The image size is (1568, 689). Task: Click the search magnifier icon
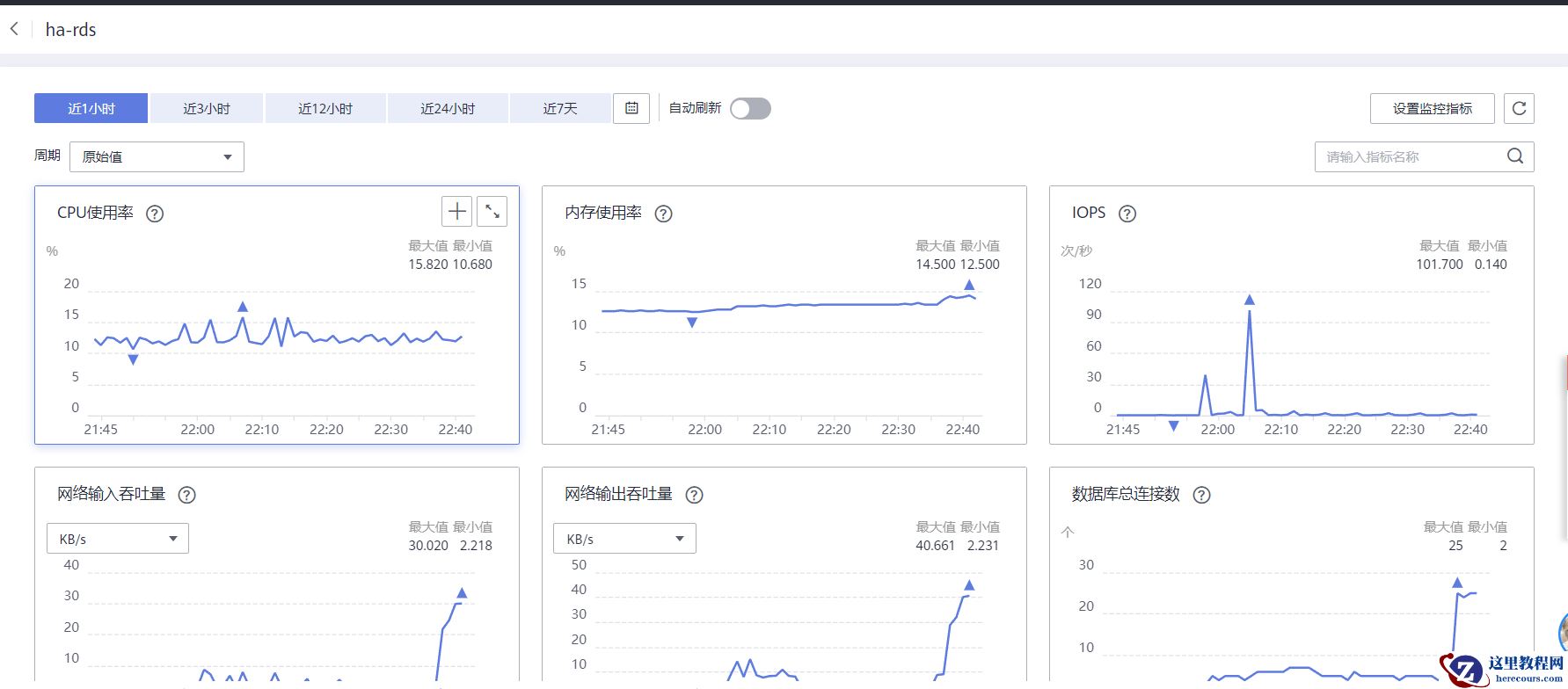(x=1515, y=156)
